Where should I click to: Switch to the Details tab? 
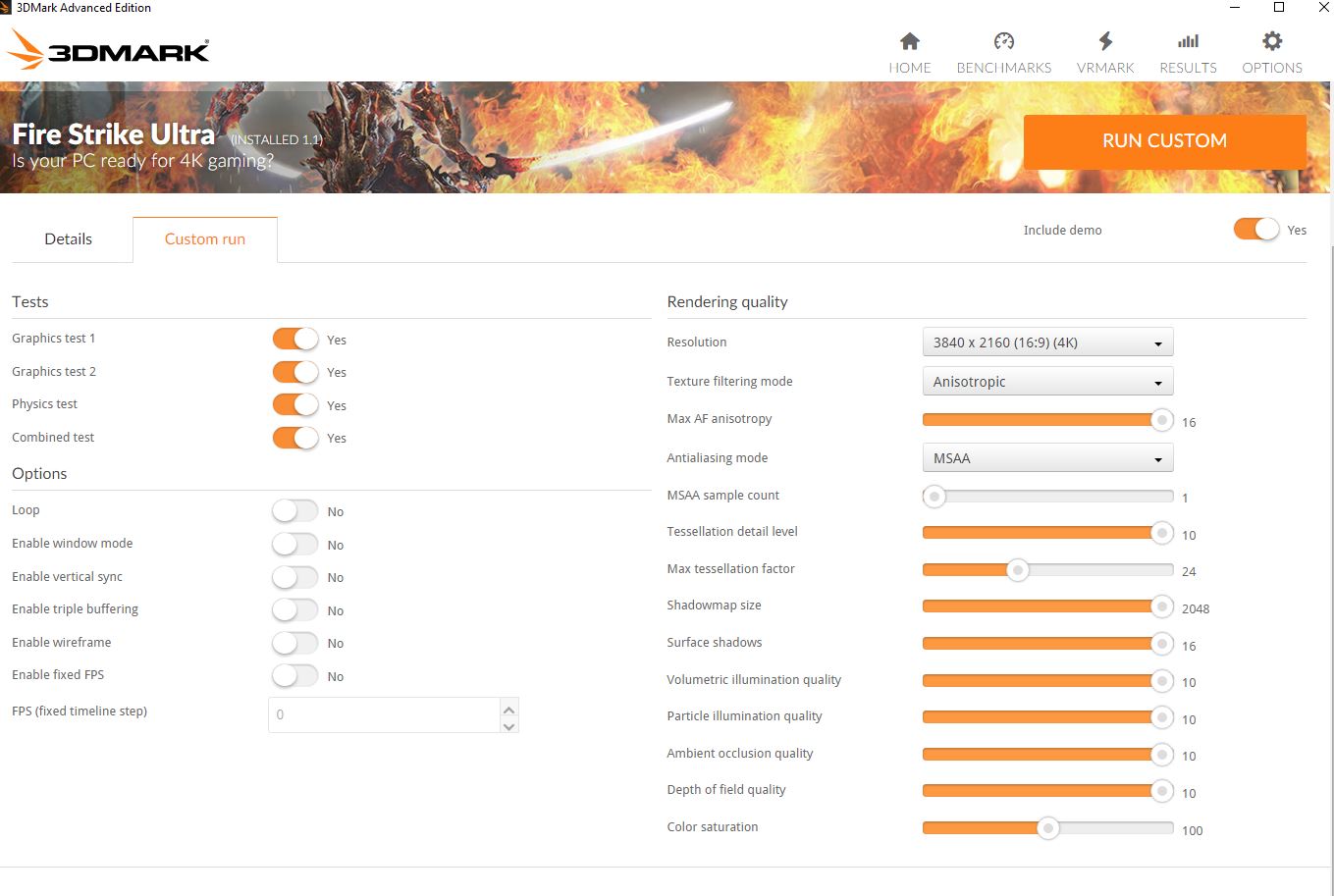[69, 238]
